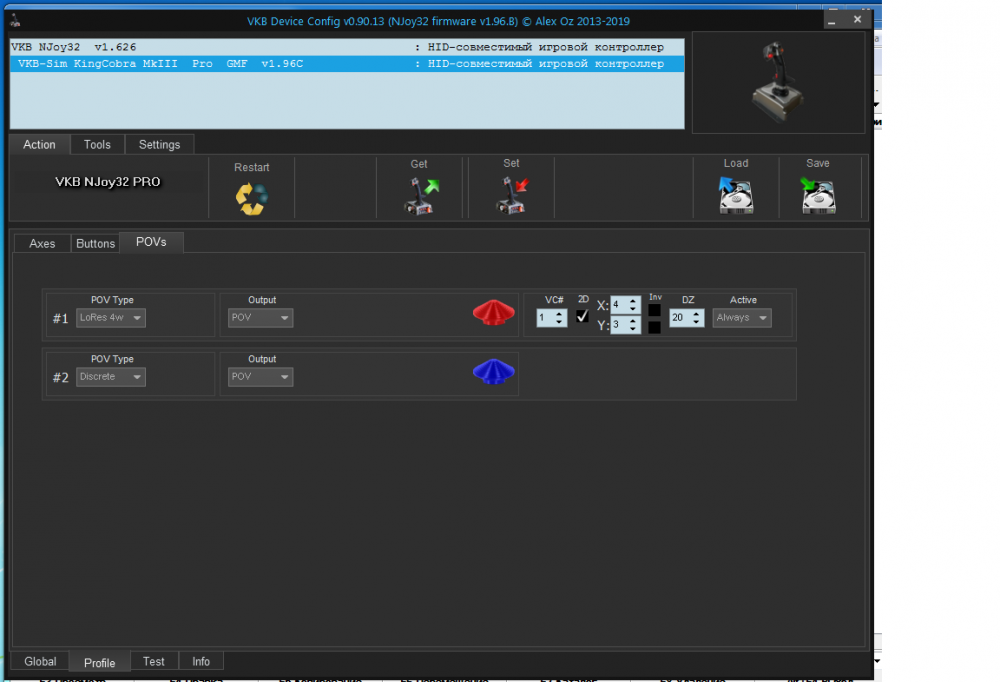
Task: Open POV Type dropdown for #2
Action: pos(111,377)
